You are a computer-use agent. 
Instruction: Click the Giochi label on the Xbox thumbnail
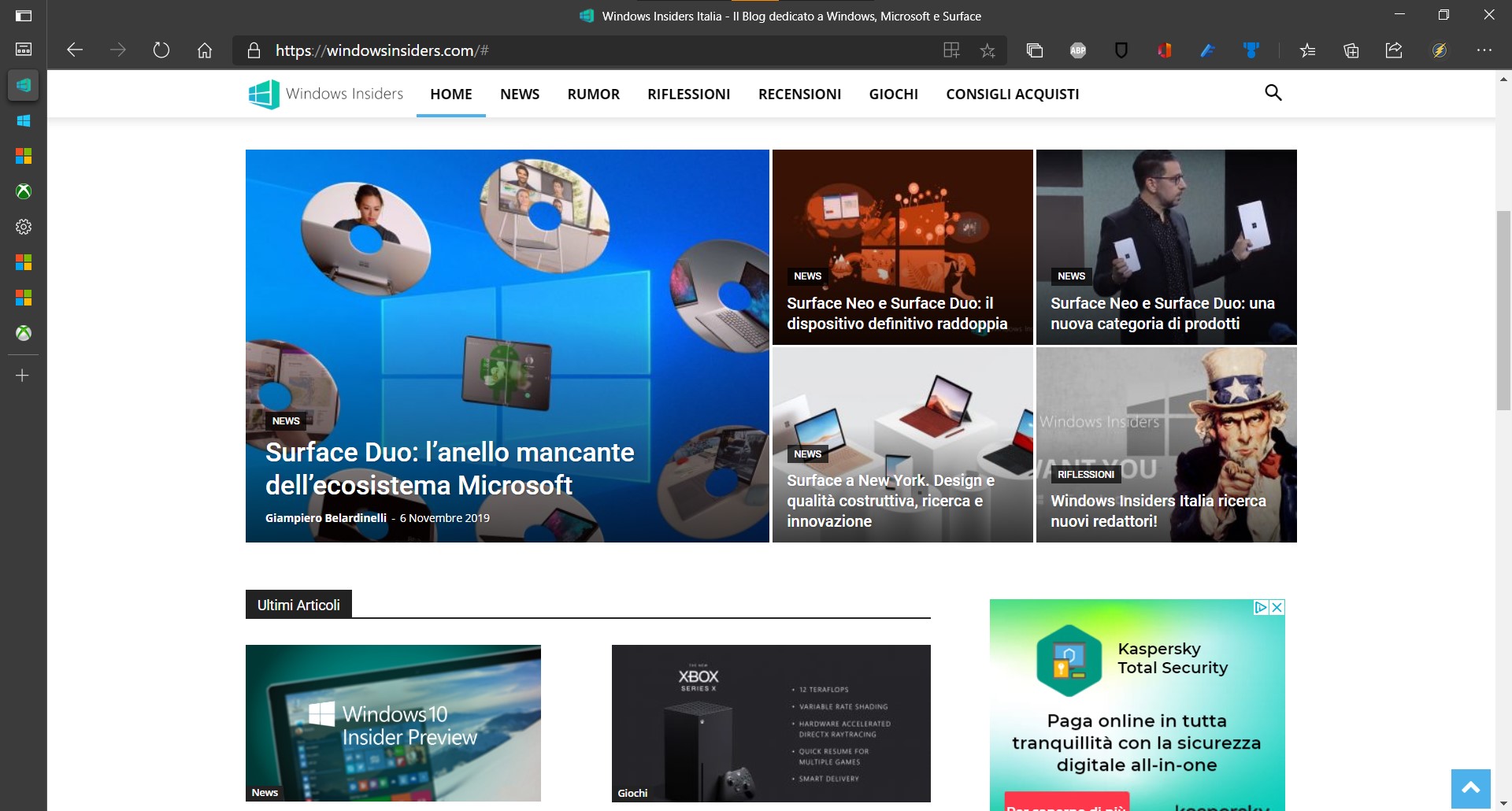coord(632,793)
